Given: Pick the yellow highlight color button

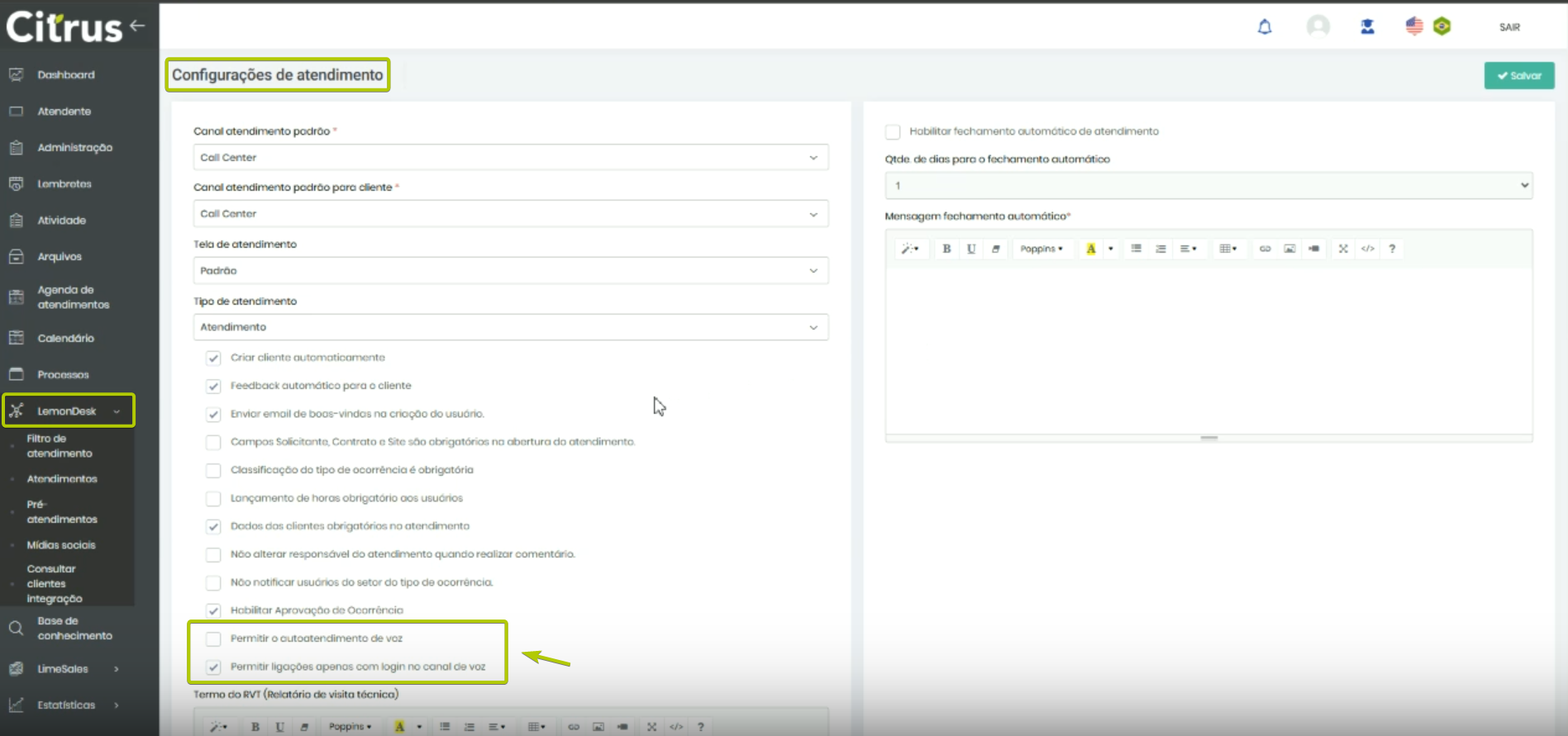Looking at the screenshot, I should click(x=1091, y=249).
